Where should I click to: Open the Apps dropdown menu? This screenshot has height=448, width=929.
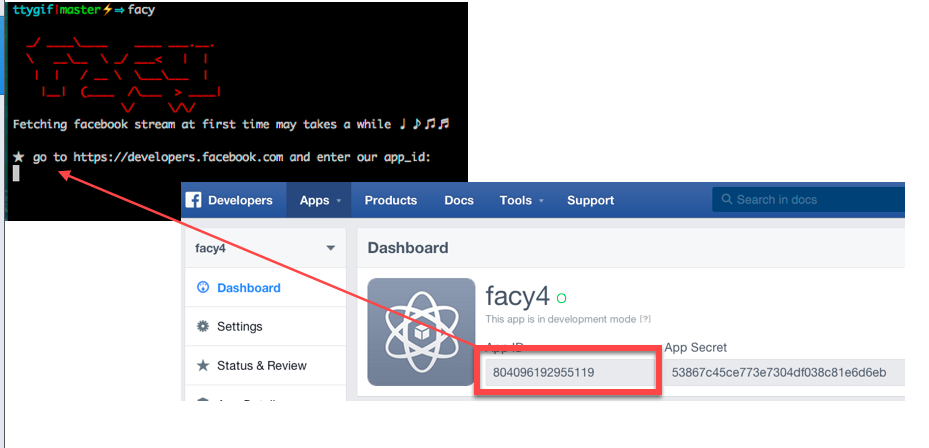(319, 200)
